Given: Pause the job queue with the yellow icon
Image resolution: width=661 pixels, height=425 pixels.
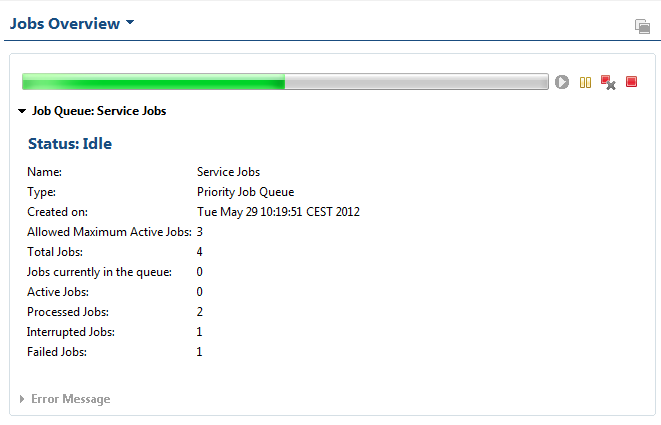Looking at the screenshot, I should pyautogui.click(x=586, y=82).
